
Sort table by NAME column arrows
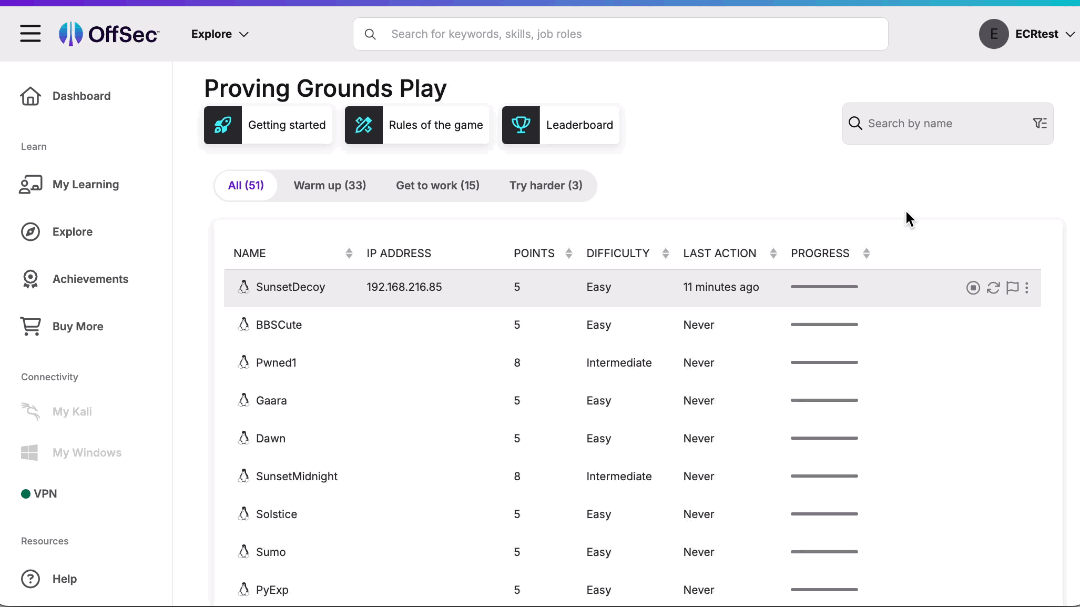click(x=349, y=253)
